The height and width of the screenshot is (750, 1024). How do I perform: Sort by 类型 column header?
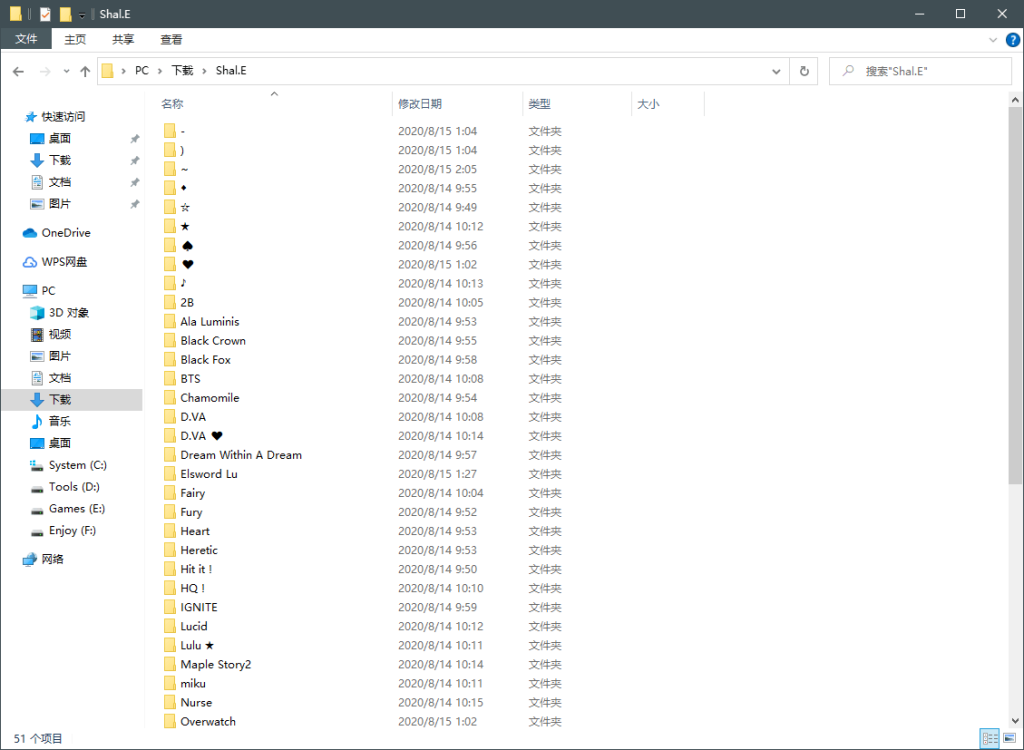click(539, 104)
